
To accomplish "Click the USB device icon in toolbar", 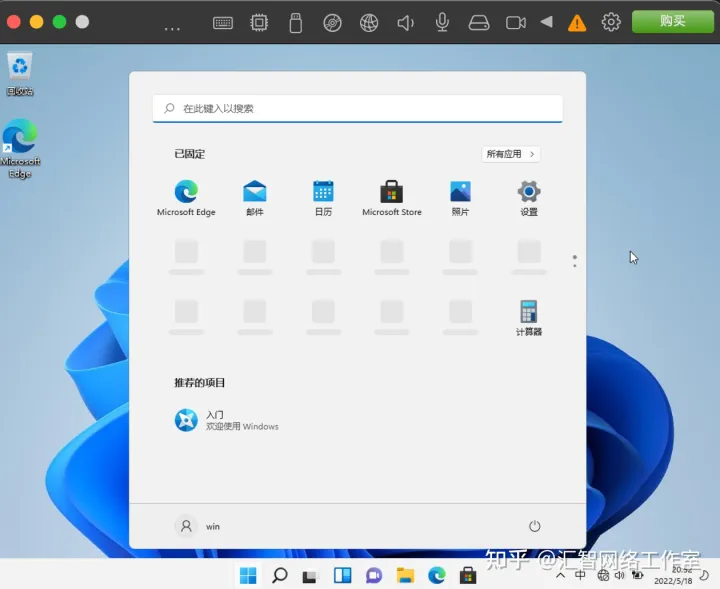I will (296, 22).
